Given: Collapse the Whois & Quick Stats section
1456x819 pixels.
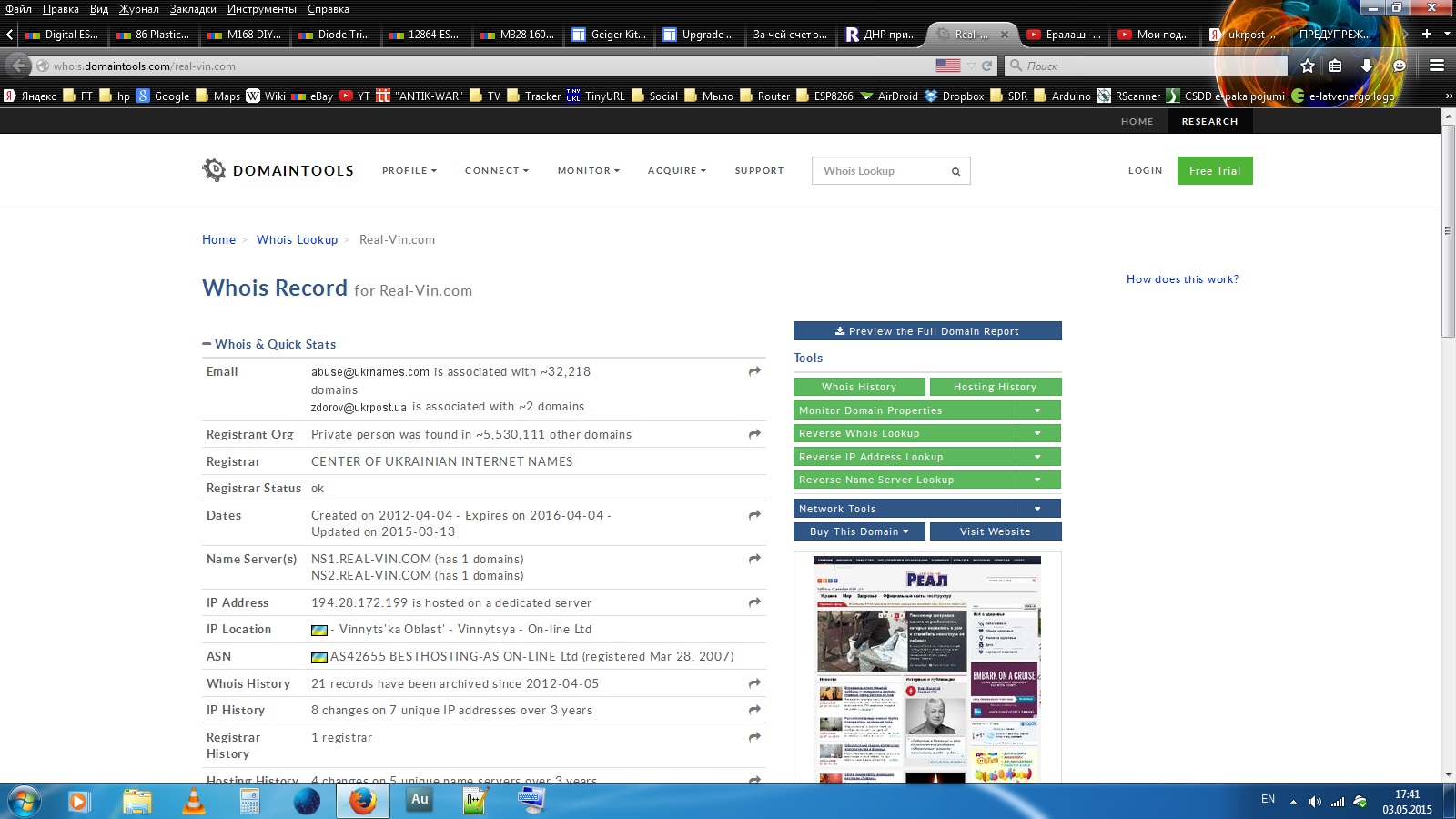Looking at the screenshot, I should [x=207, y=344].
